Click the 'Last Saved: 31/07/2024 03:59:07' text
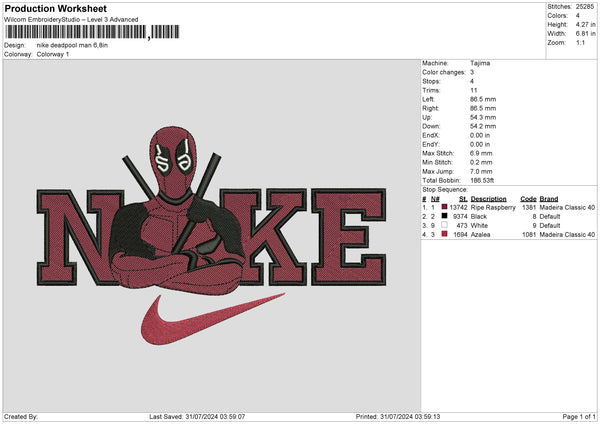Screen dimensions: 600x424 (197, 417)
